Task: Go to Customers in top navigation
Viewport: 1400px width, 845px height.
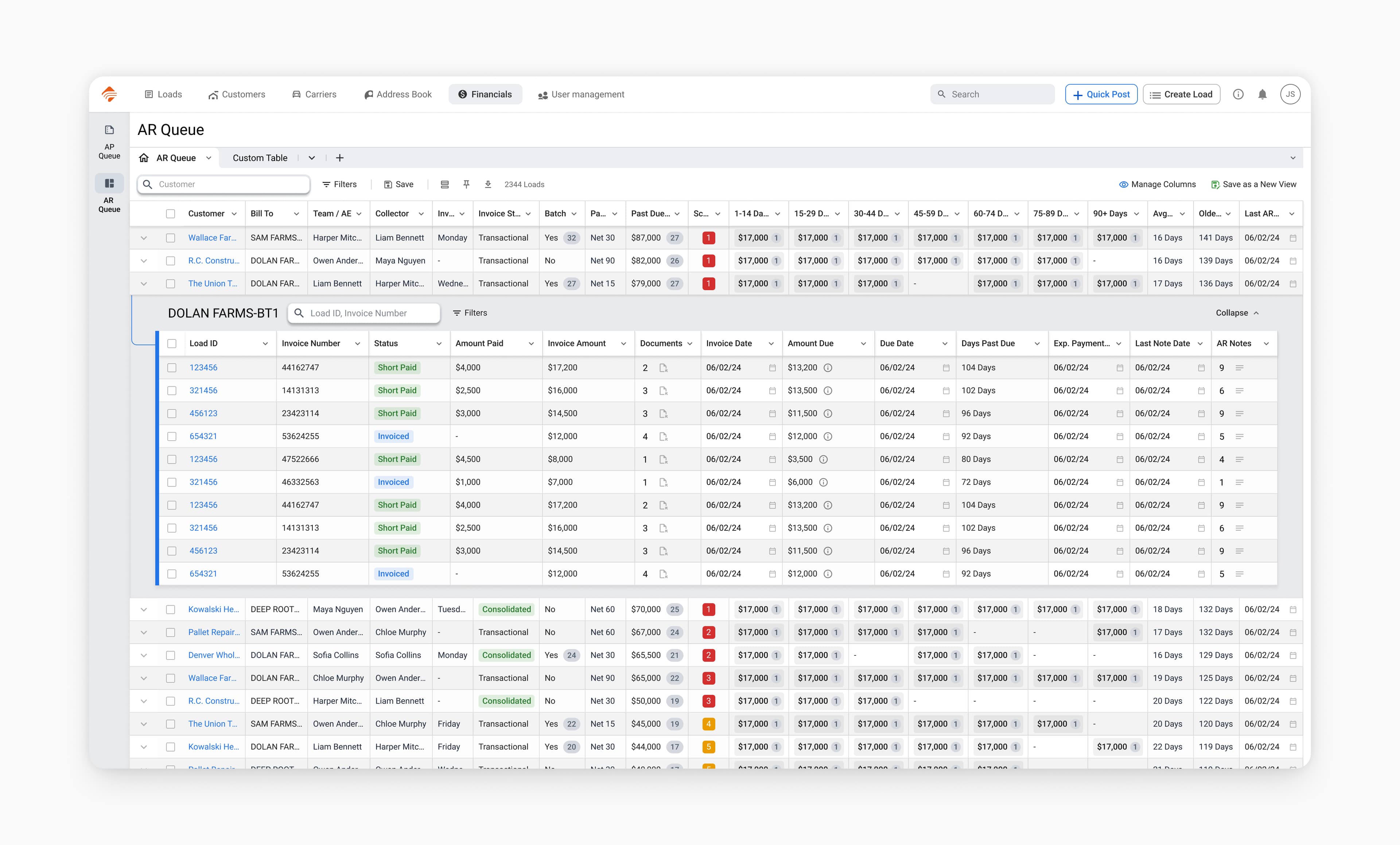Action: (x=236, y=94)
